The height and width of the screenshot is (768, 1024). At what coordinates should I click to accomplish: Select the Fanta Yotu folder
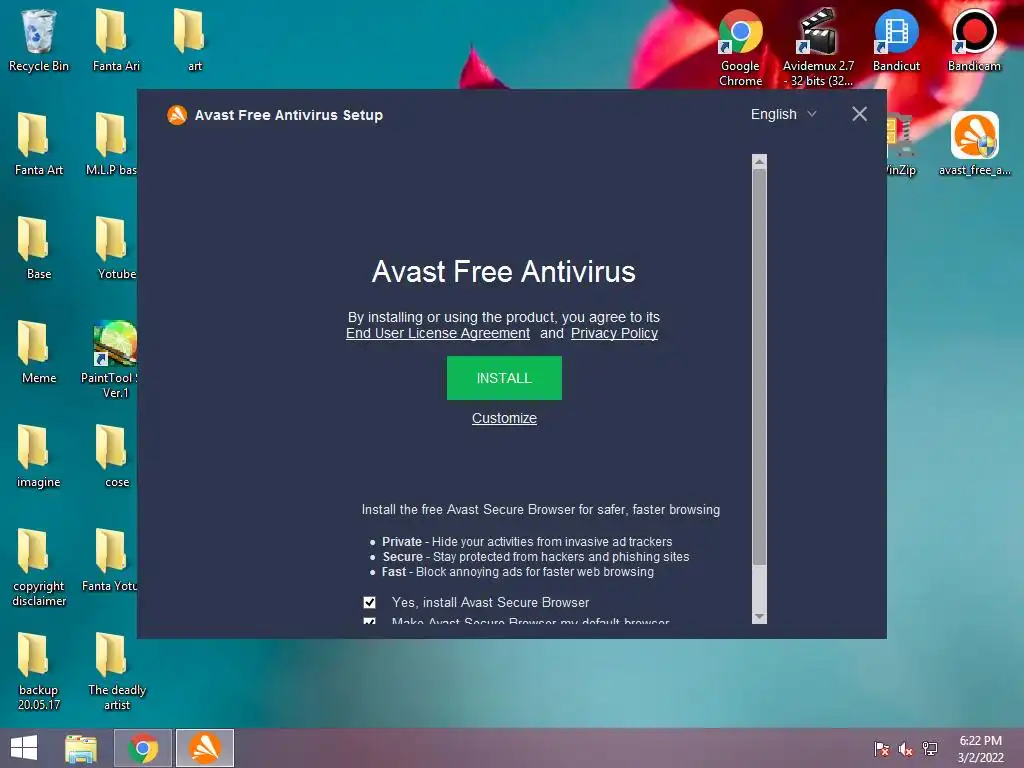(110, 560)
